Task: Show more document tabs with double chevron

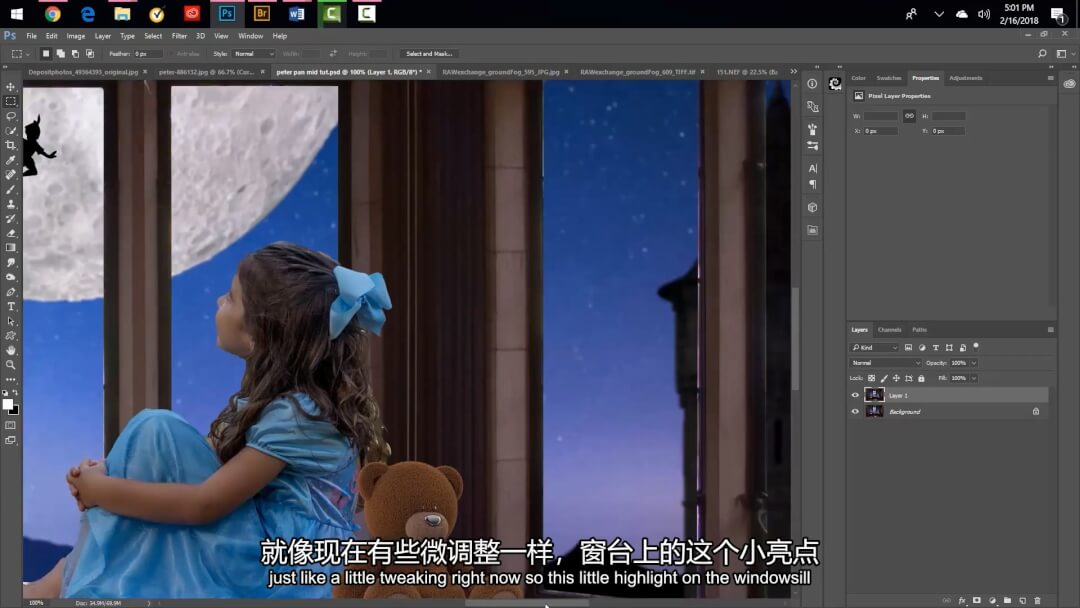Action: tap(793, 71)
